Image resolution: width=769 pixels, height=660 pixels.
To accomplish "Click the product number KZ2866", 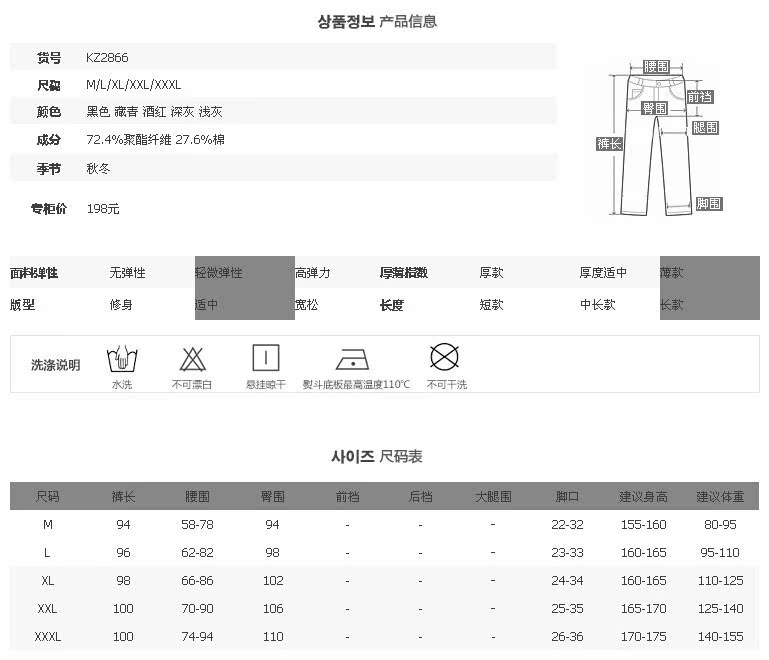I will (x=107, y=58).
